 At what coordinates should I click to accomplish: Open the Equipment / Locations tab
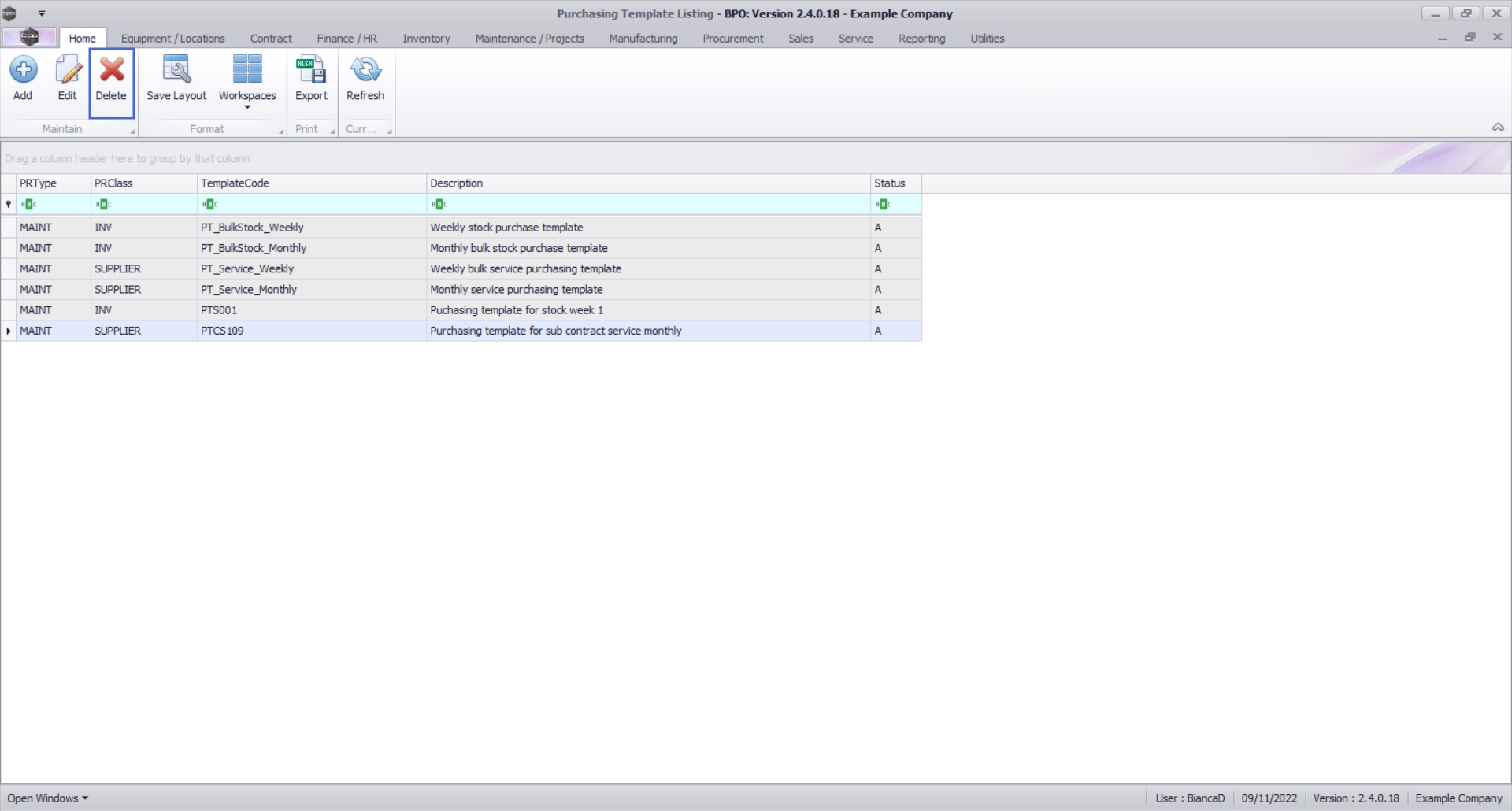click(x=172, y=38)
